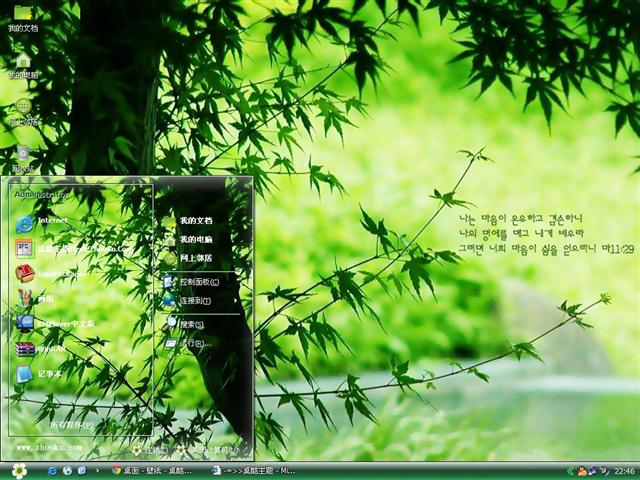Switch to the Chrome 桌面 - 壁纸 taskbar window
Screen dimensions: 640x480
tap(152, 471)
